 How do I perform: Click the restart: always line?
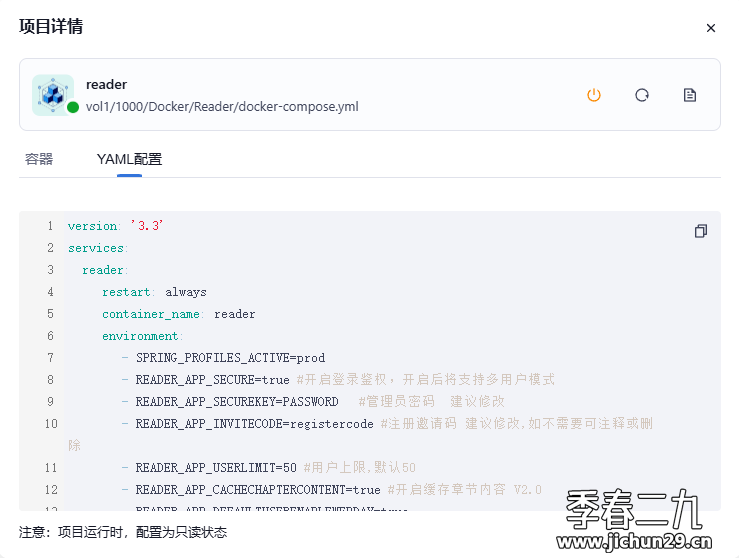155,292
